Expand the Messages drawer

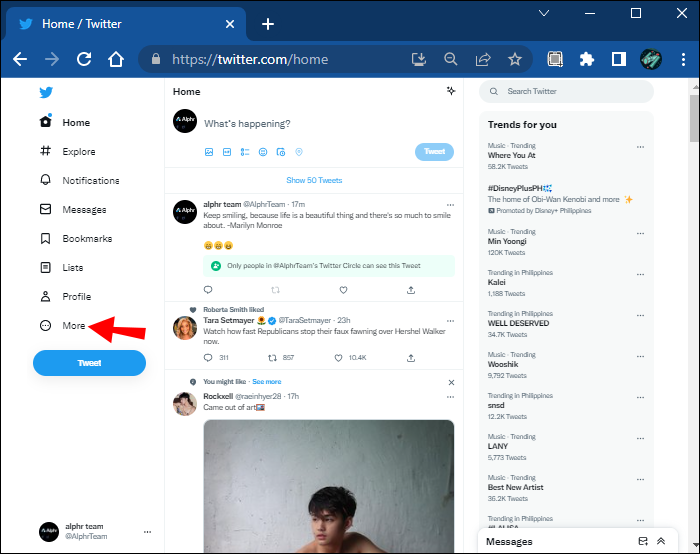pos(661,541)
